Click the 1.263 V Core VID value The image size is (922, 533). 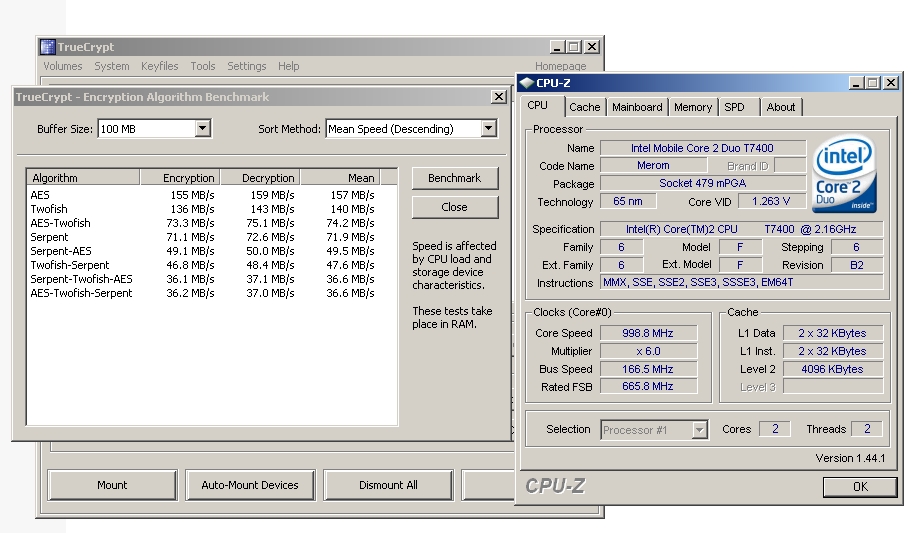(771, 201)
